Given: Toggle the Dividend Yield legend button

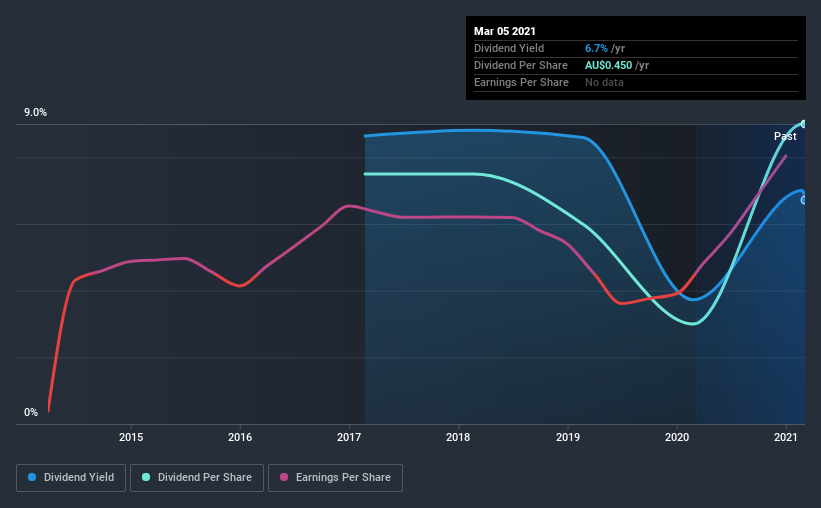Looking at the screenshot, I should point(71,478).
